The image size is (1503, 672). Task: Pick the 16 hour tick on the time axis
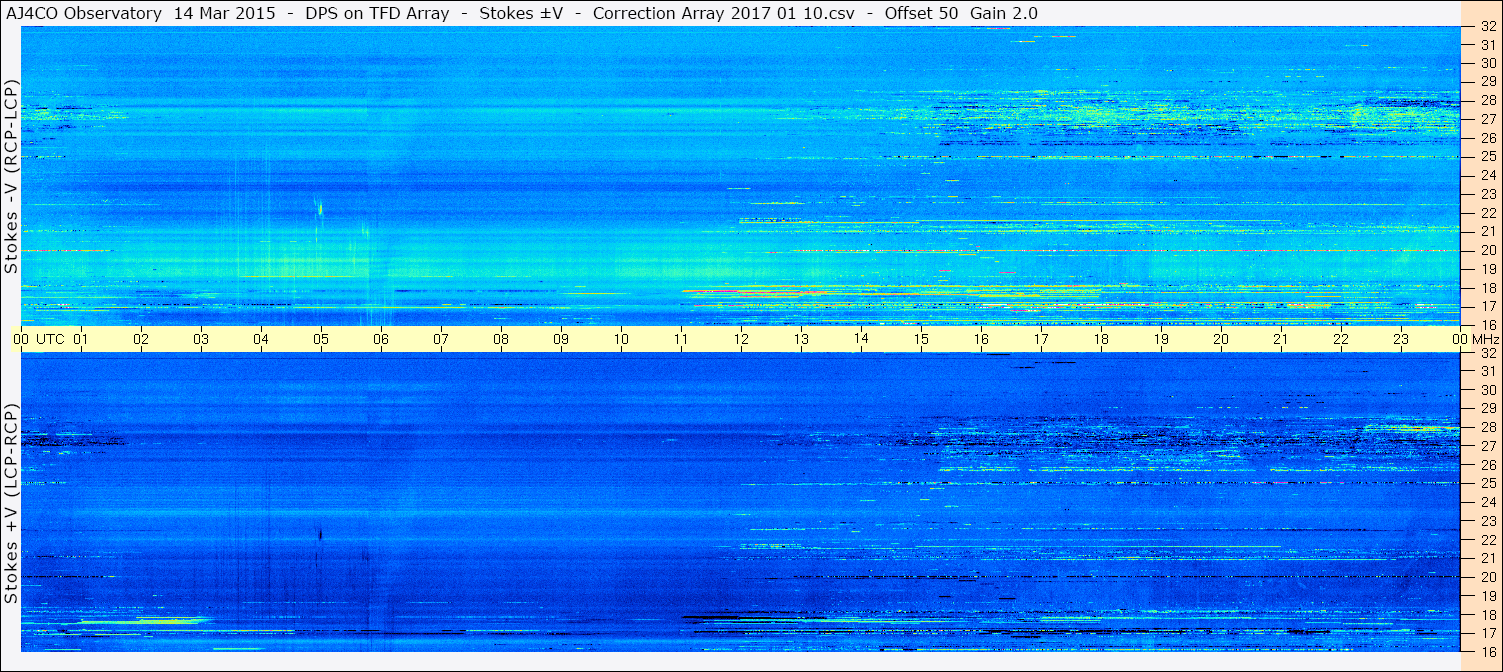981,339
